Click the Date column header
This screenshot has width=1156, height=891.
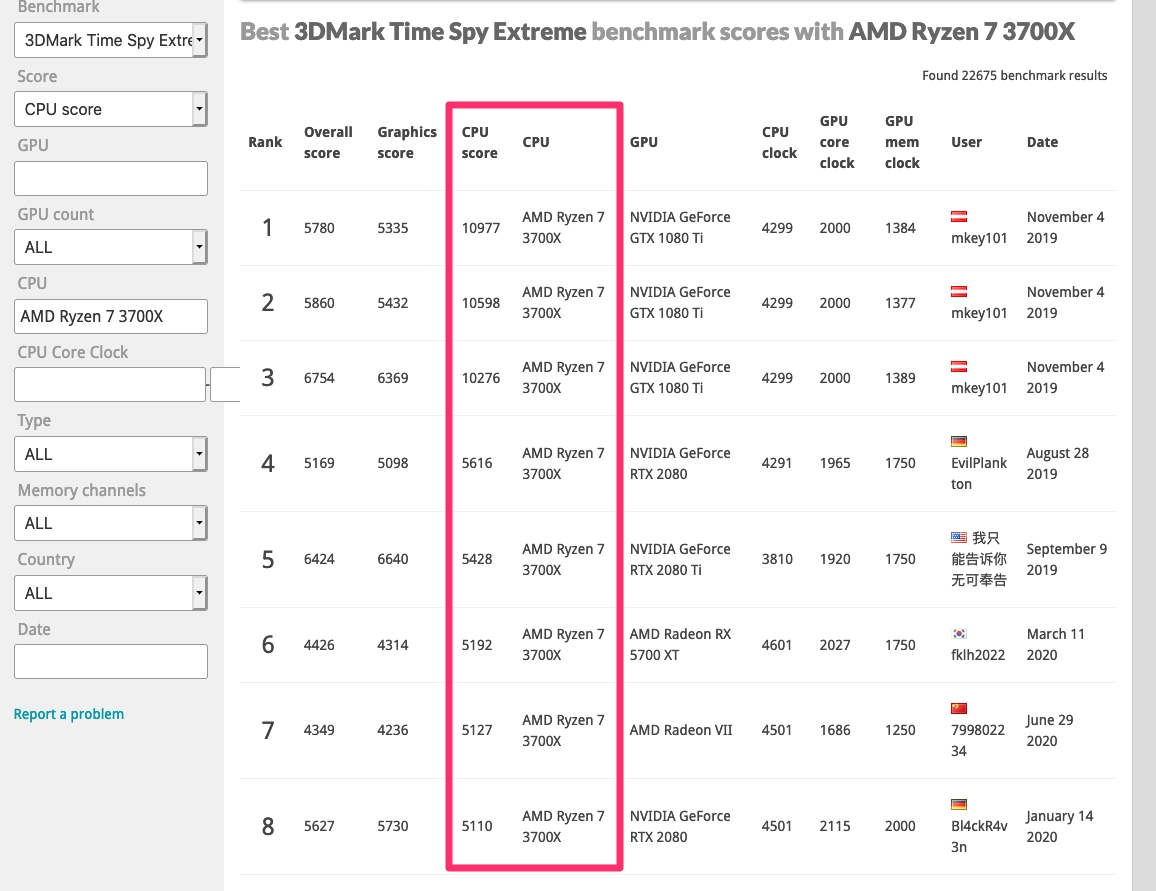1042,142
